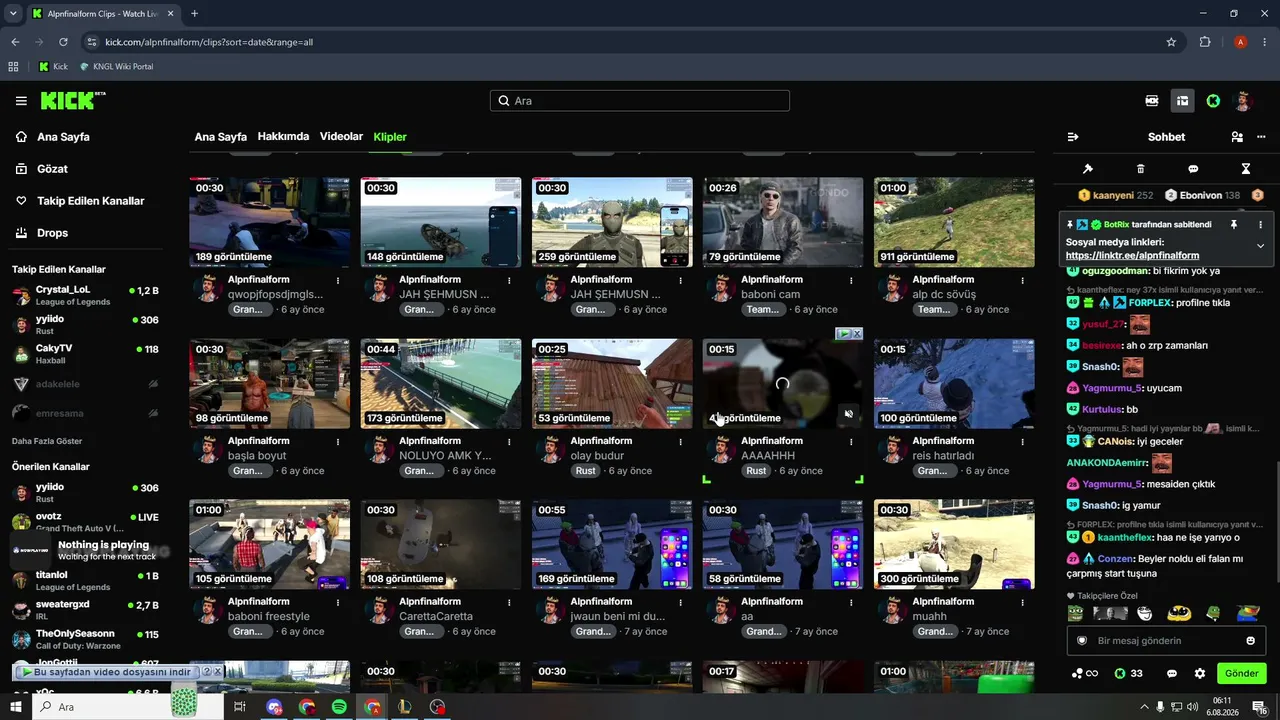
Task: Open CakyTV followed channel
Action: pos(86,354)
